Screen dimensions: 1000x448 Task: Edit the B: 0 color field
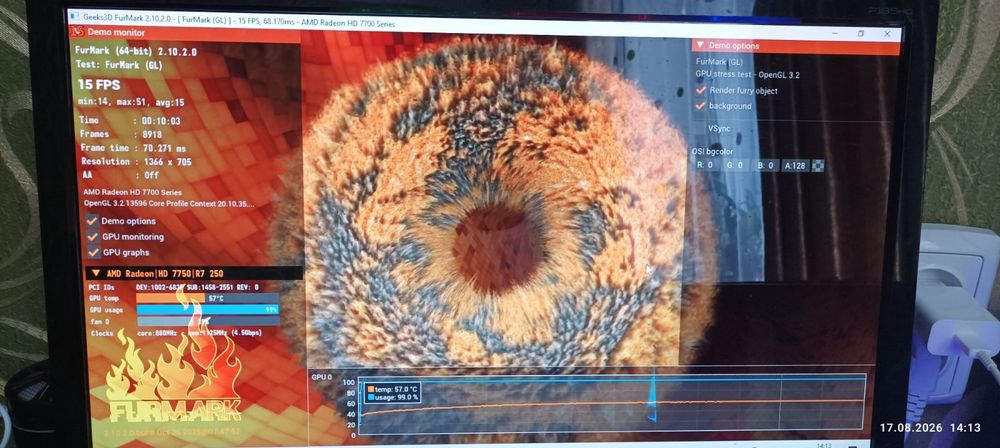[765, 166]
